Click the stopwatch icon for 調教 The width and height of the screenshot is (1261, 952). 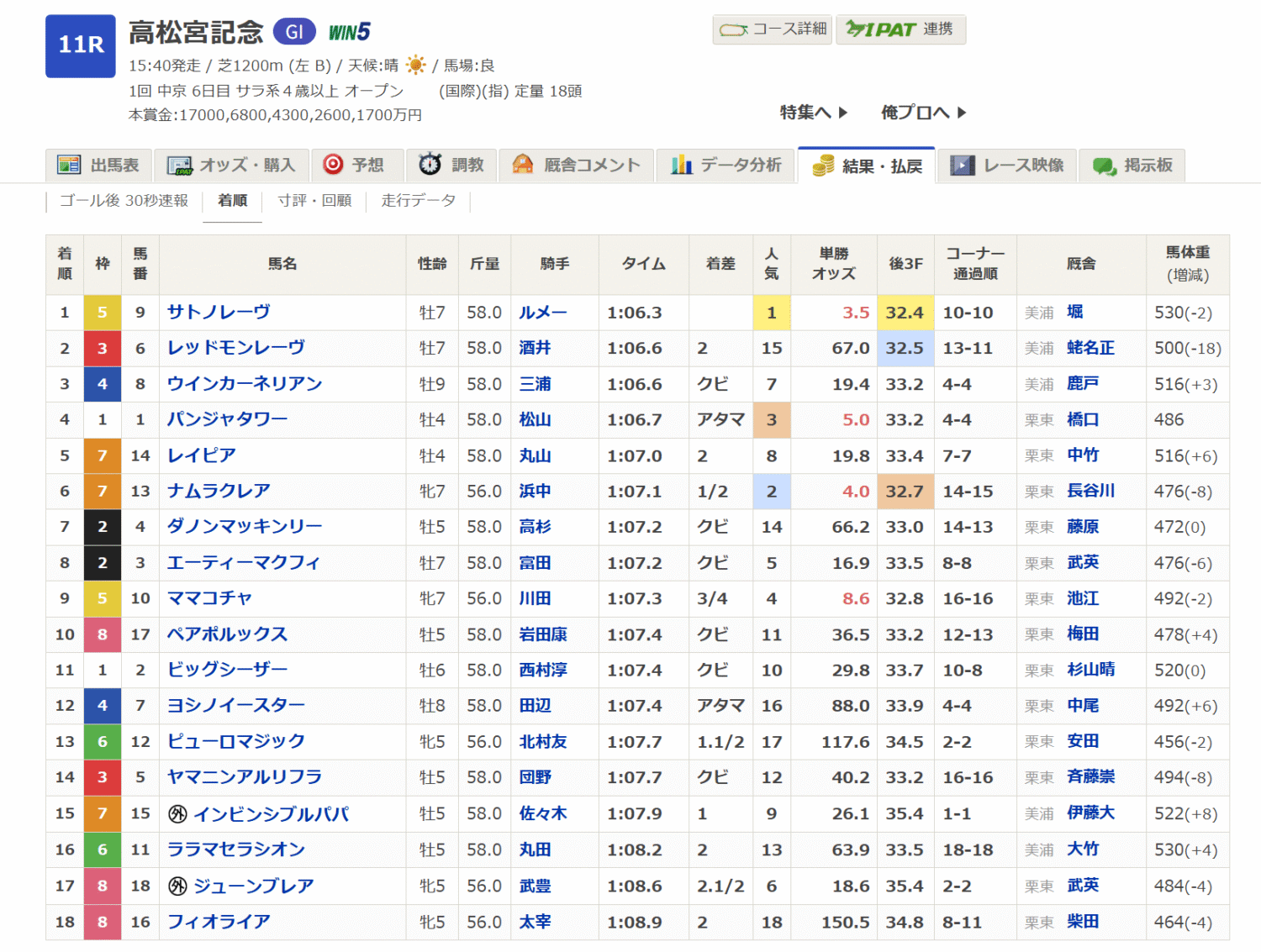tap(430, 165)
